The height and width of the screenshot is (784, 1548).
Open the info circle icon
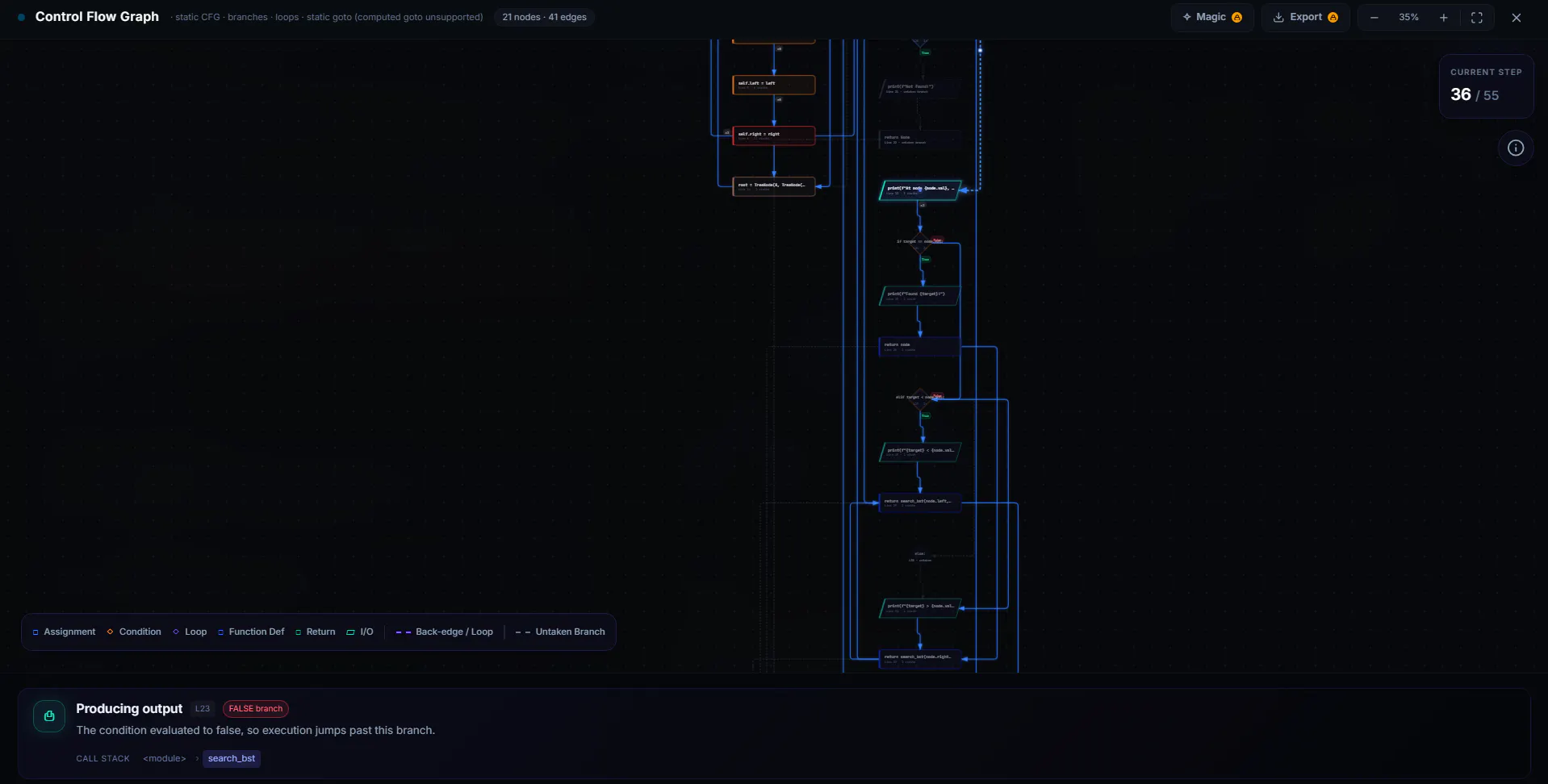[1515, 148]
